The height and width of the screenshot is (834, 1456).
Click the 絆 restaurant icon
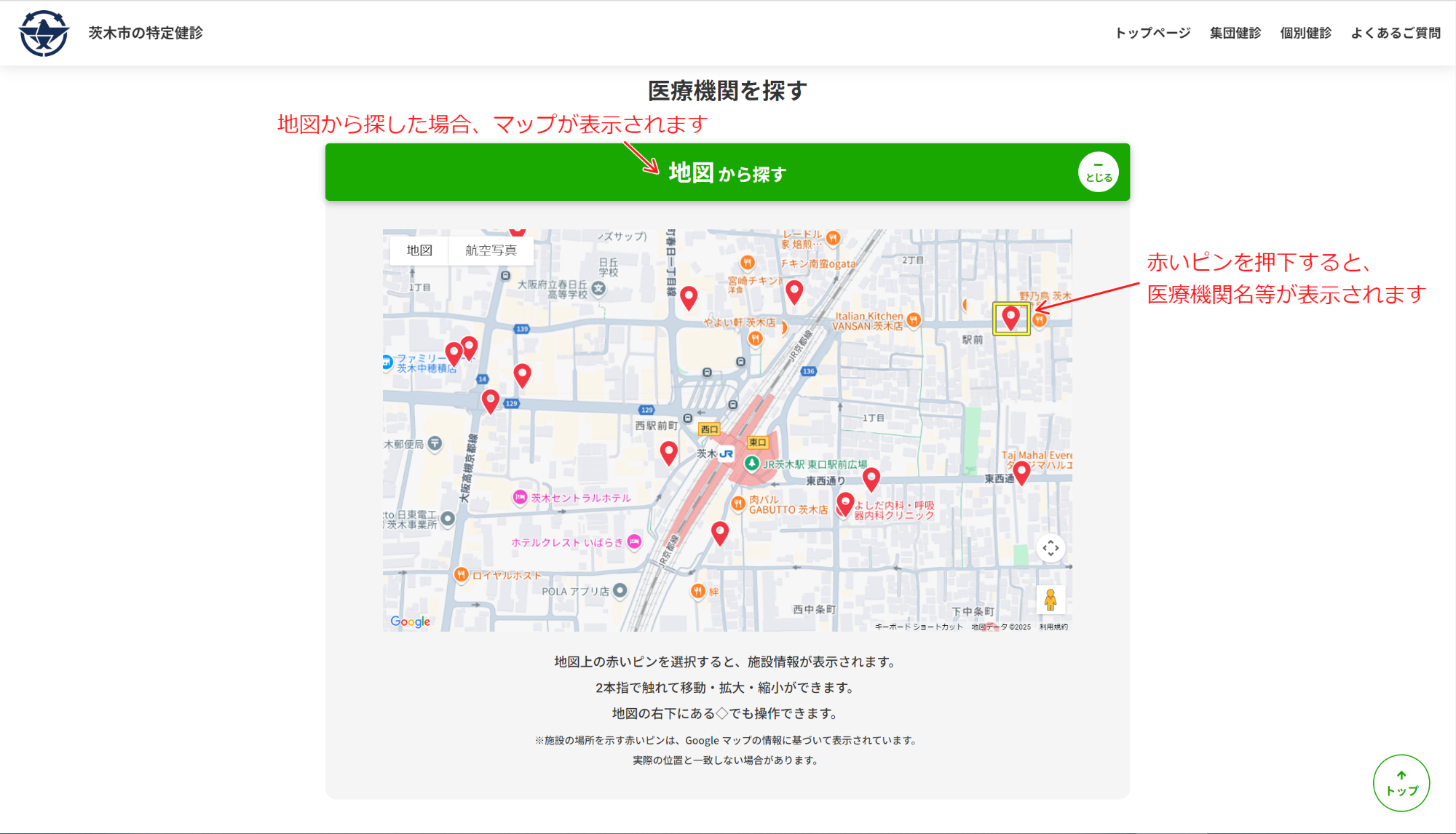[x=697, y=590]
